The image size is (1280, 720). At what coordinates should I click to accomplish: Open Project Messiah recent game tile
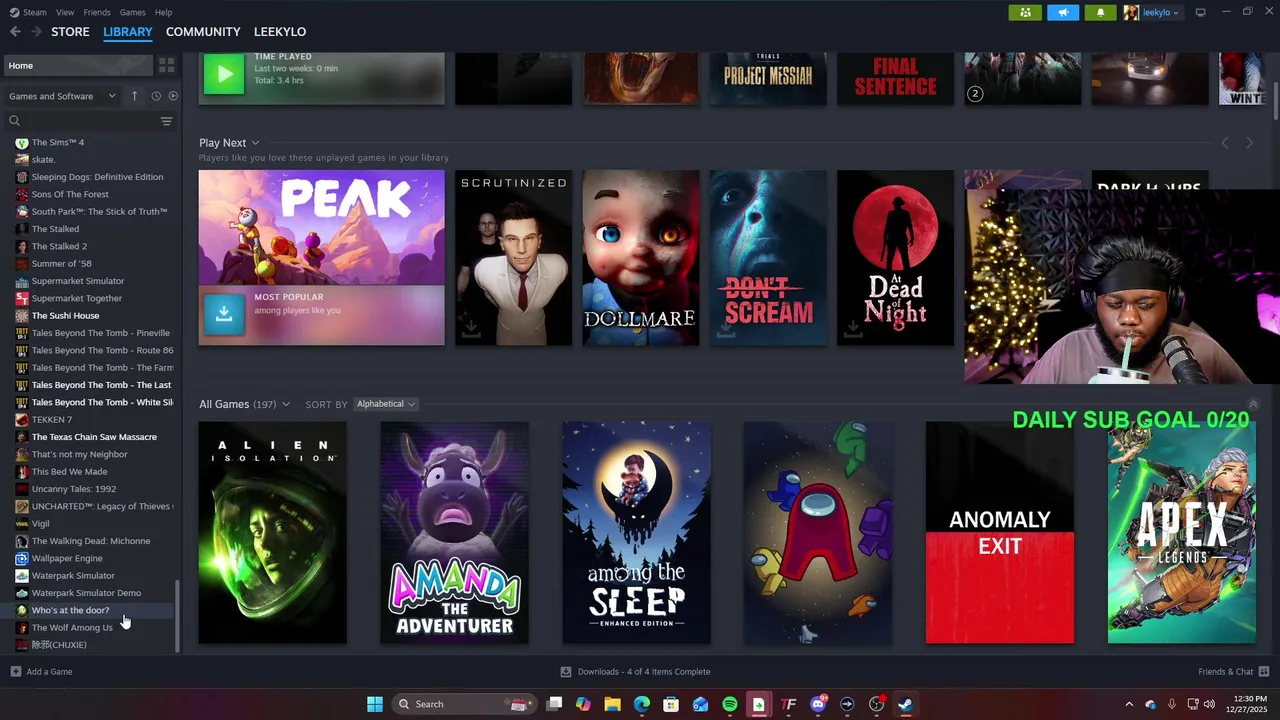tap(768, 79)
